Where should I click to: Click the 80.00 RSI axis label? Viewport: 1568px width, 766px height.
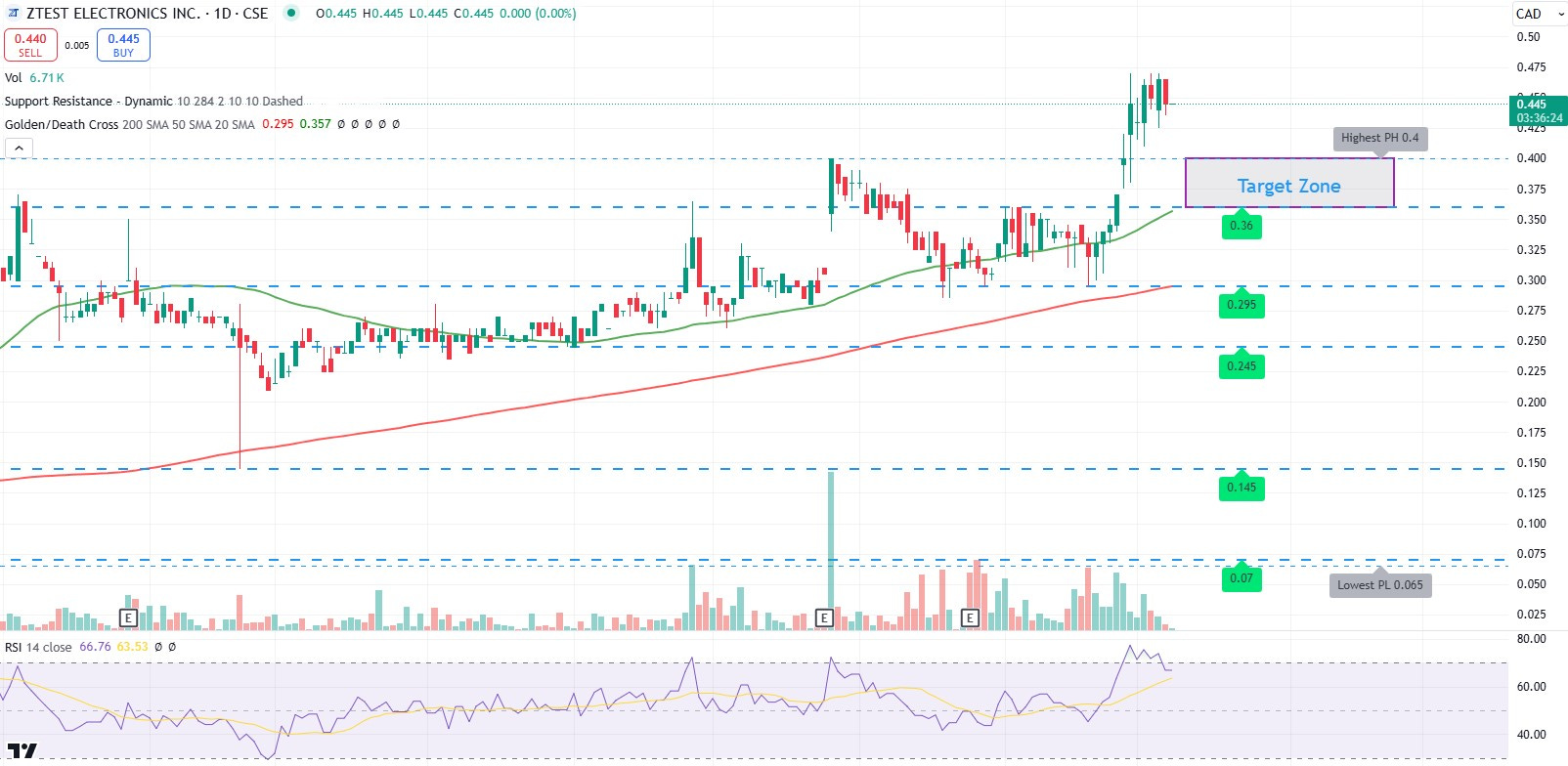click(x=1531, y=639)
